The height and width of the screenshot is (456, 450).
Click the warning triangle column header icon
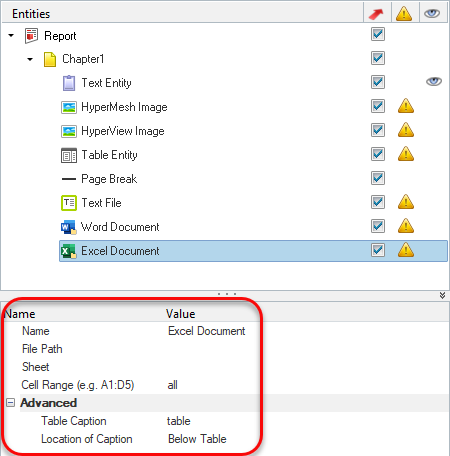404,14
